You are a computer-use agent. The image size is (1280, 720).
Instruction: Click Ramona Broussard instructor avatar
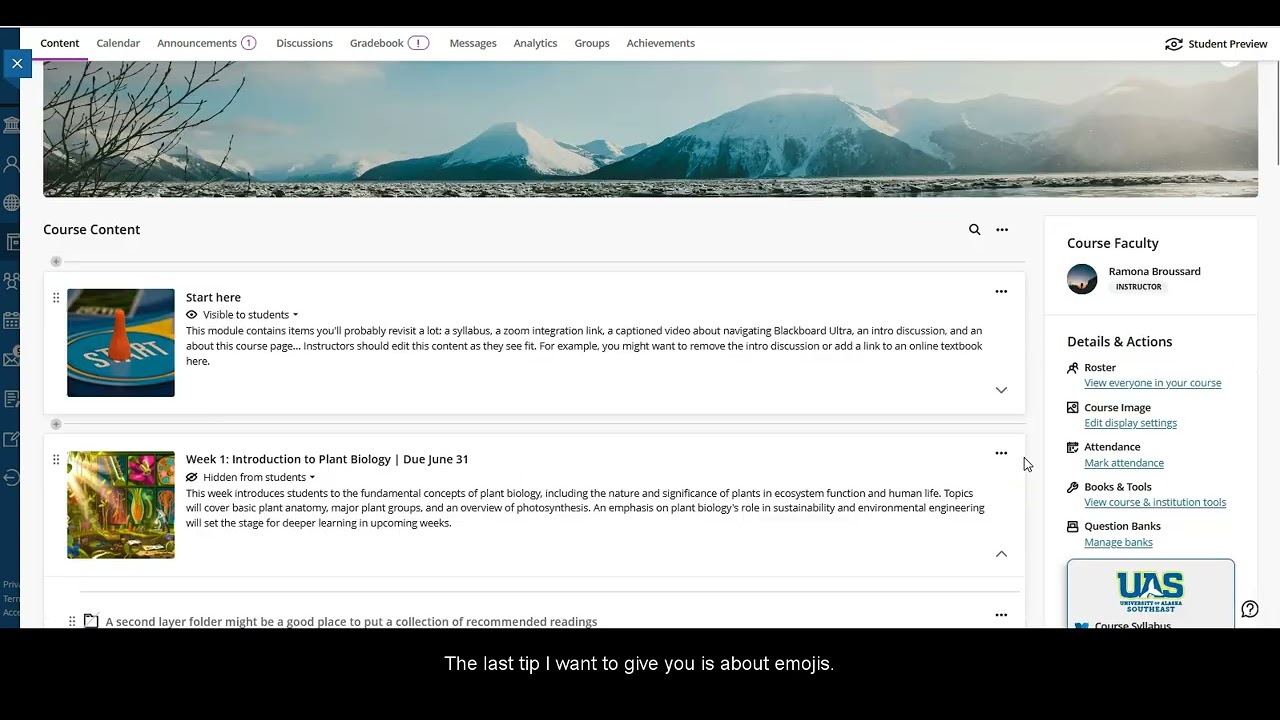click(x=1082, y=279)
